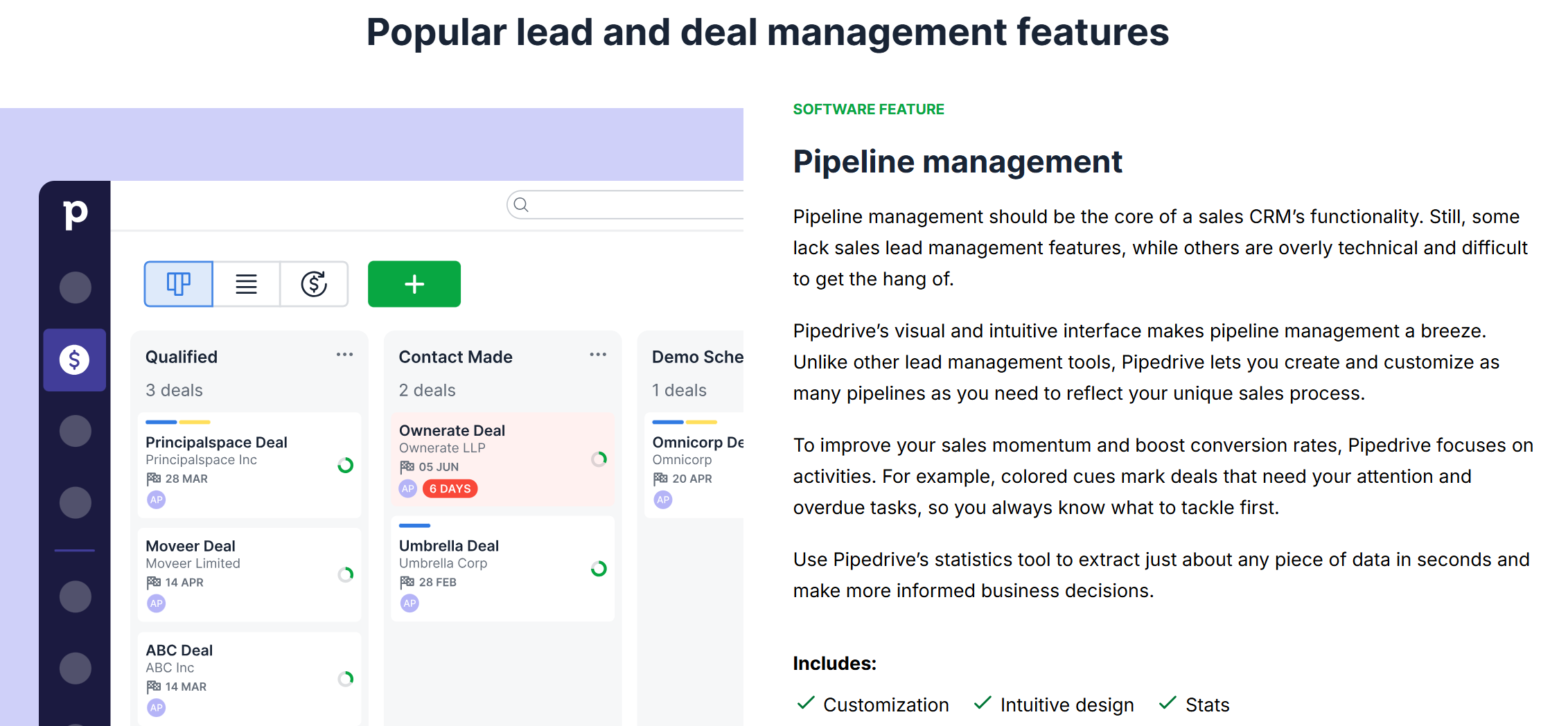Open the Moveer Deal card
Viewport: 1568px width, 726px height.
tap(249, 575)
